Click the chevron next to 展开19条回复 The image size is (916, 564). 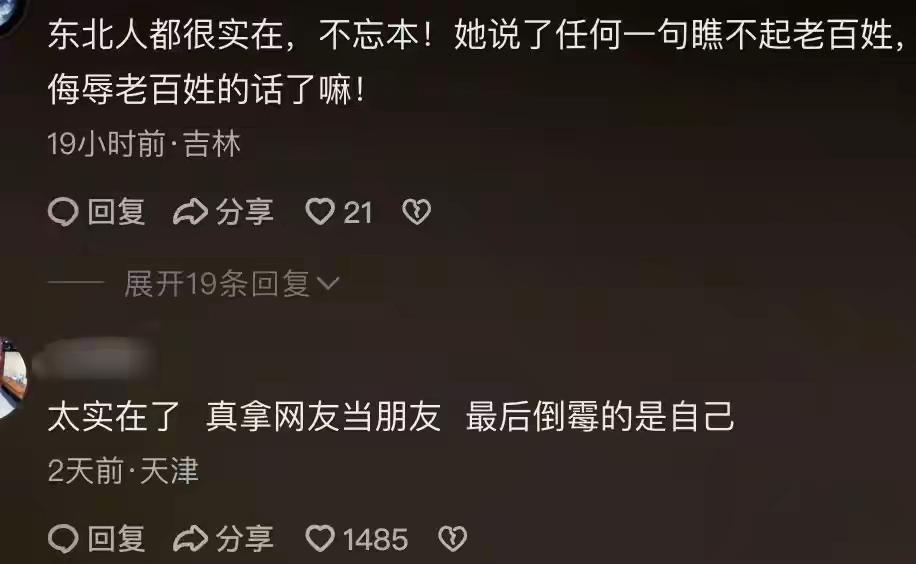point(328,284)
